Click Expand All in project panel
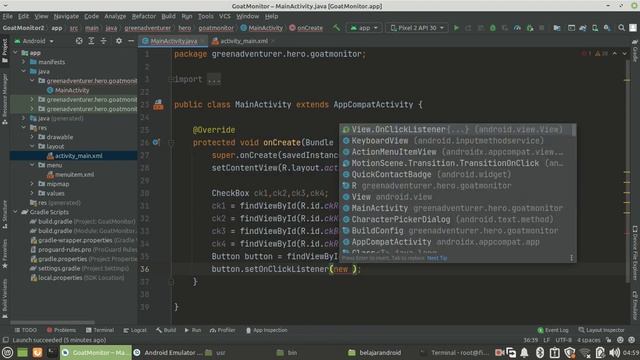 click(x=91, y=41)
